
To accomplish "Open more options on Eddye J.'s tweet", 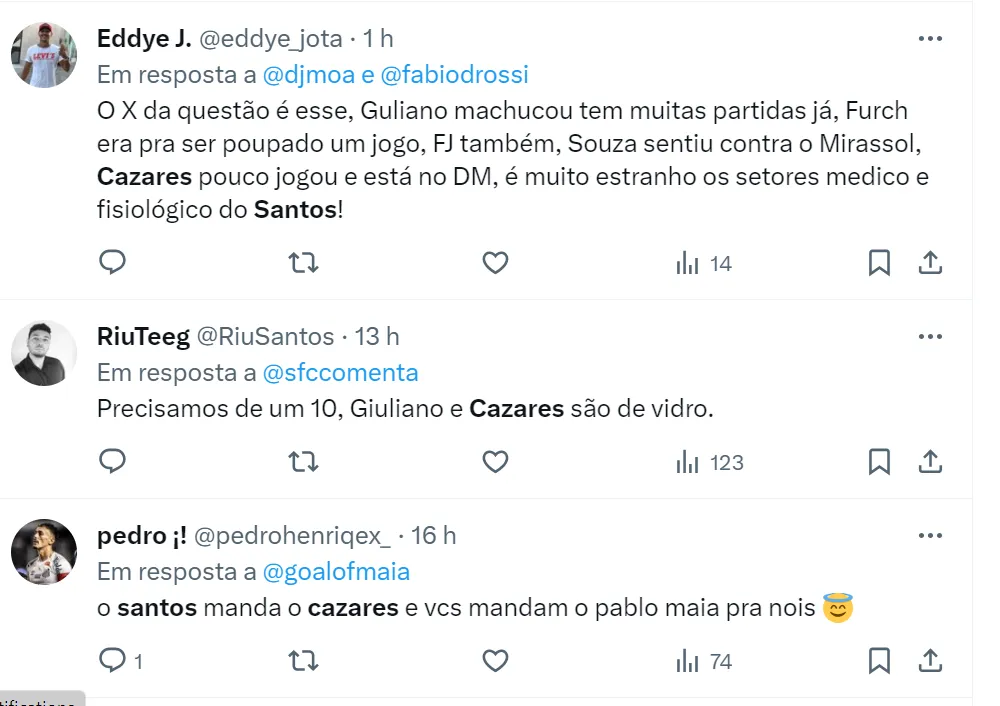I will (x=930, y=39).
